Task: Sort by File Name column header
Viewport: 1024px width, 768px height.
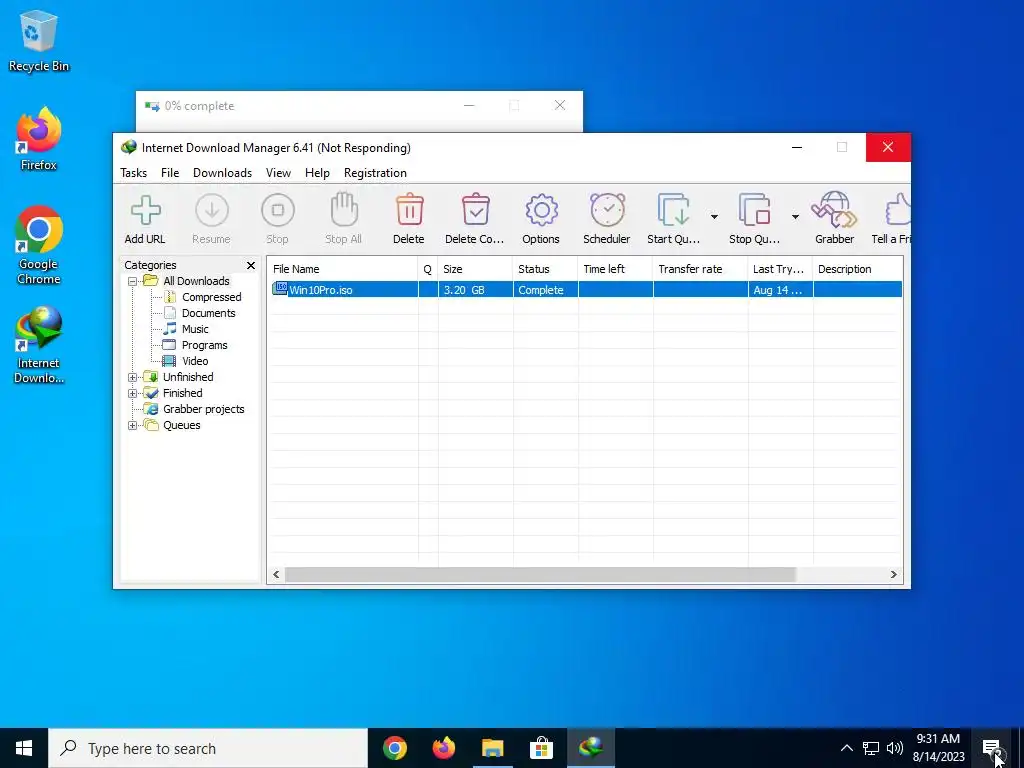Action: coord(343,269)
